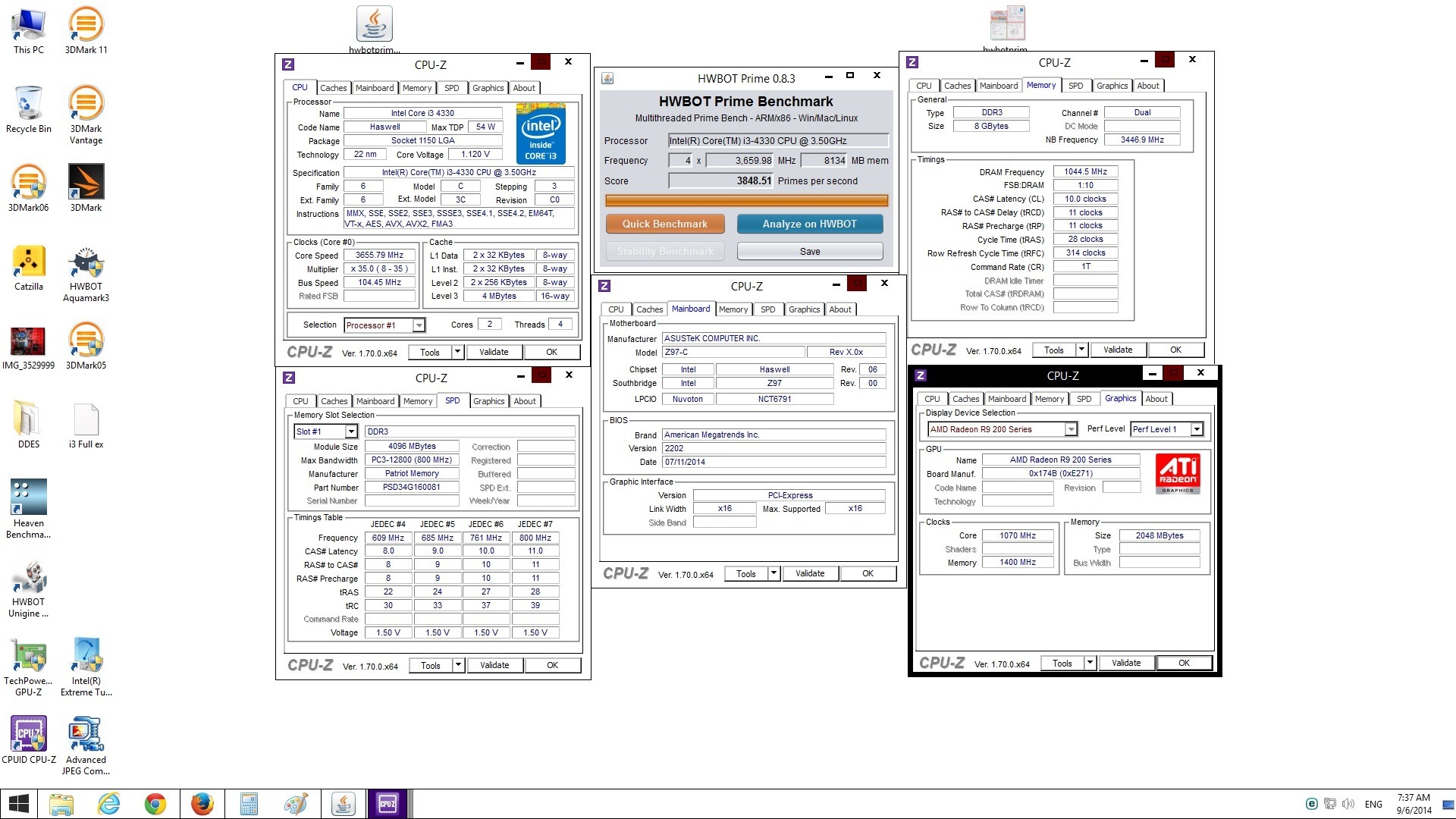Expand Tools arrow in SPD window
The height and width of the screenshot is (819, 1456).
pyautogui.click(x=458, y=665)
